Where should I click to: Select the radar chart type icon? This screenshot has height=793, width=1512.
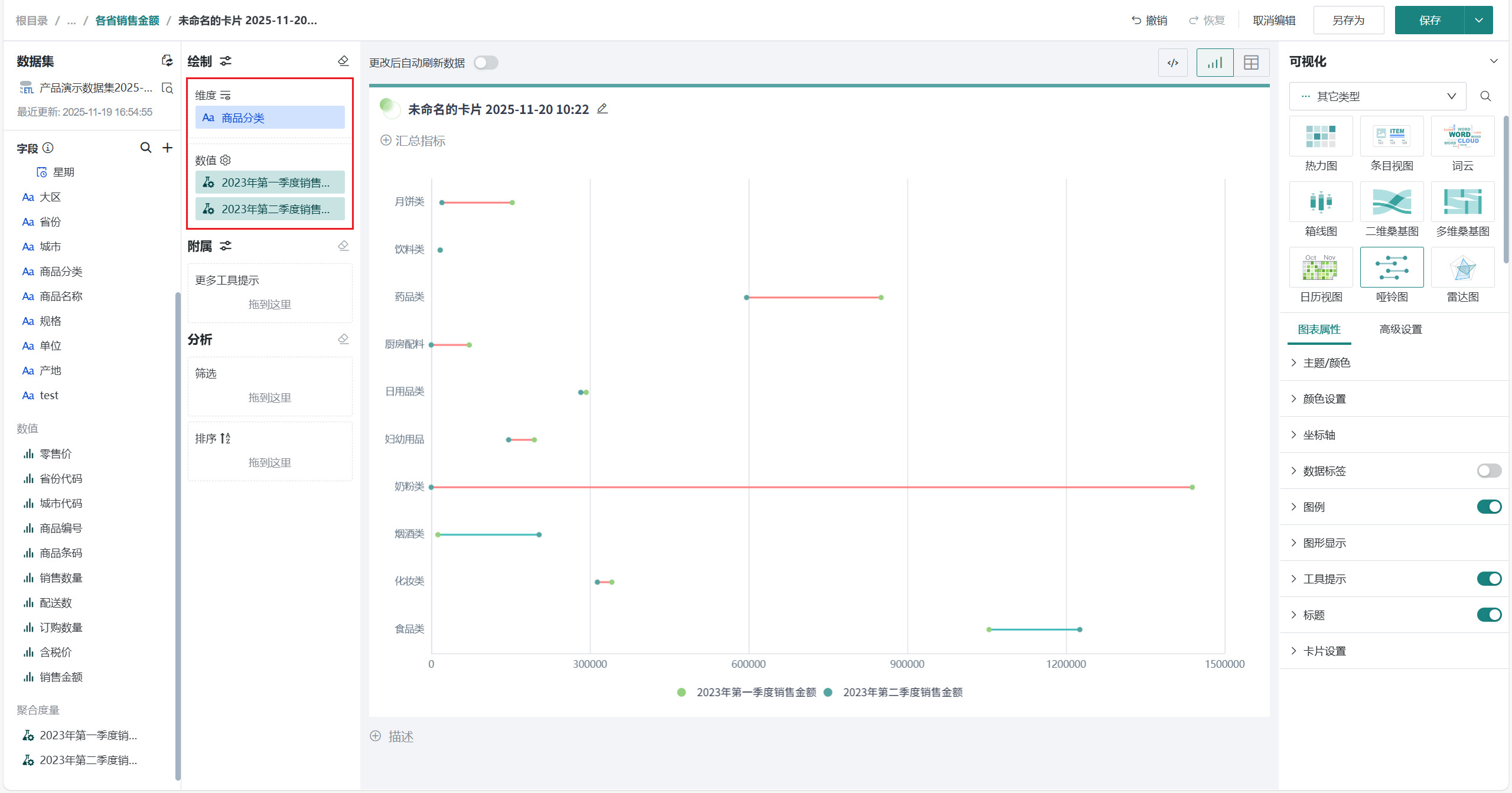coord(1462,267)
